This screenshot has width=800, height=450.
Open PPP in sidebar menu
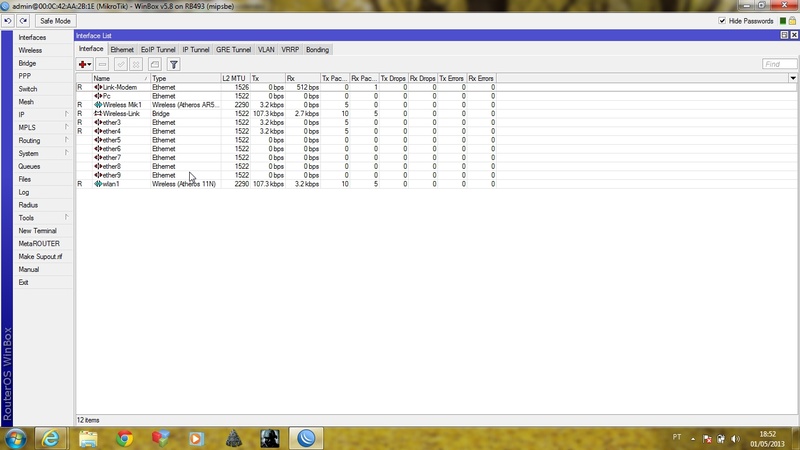tap(43, 76)
